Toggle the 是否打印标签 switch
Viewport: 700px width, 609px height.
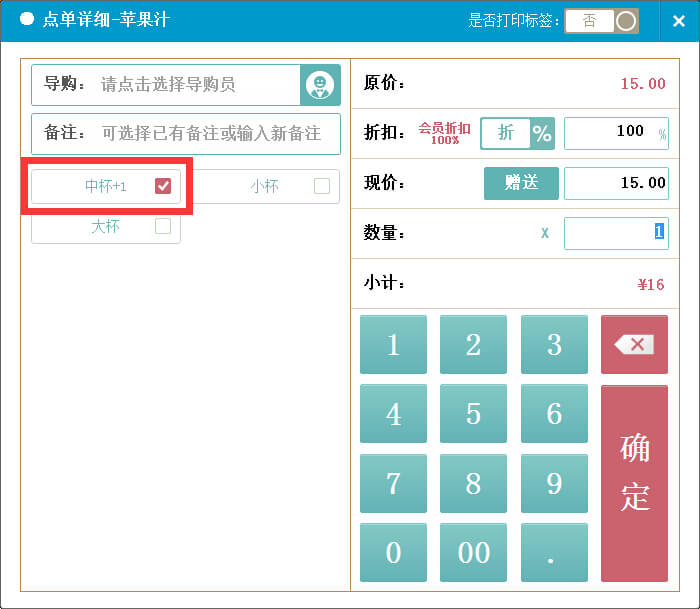point(601,21)
